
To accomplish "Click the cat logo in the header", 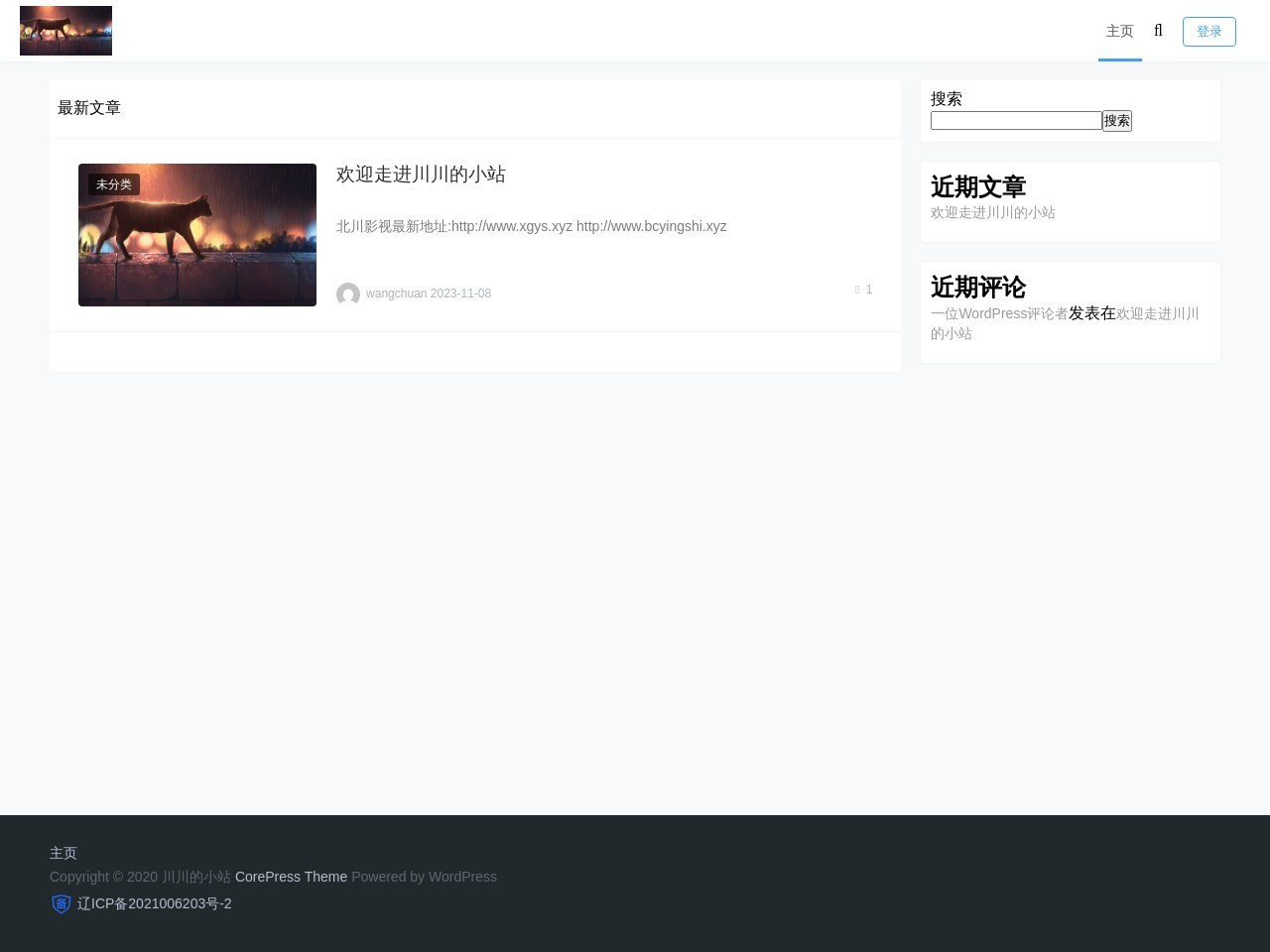I will [65, 31].
